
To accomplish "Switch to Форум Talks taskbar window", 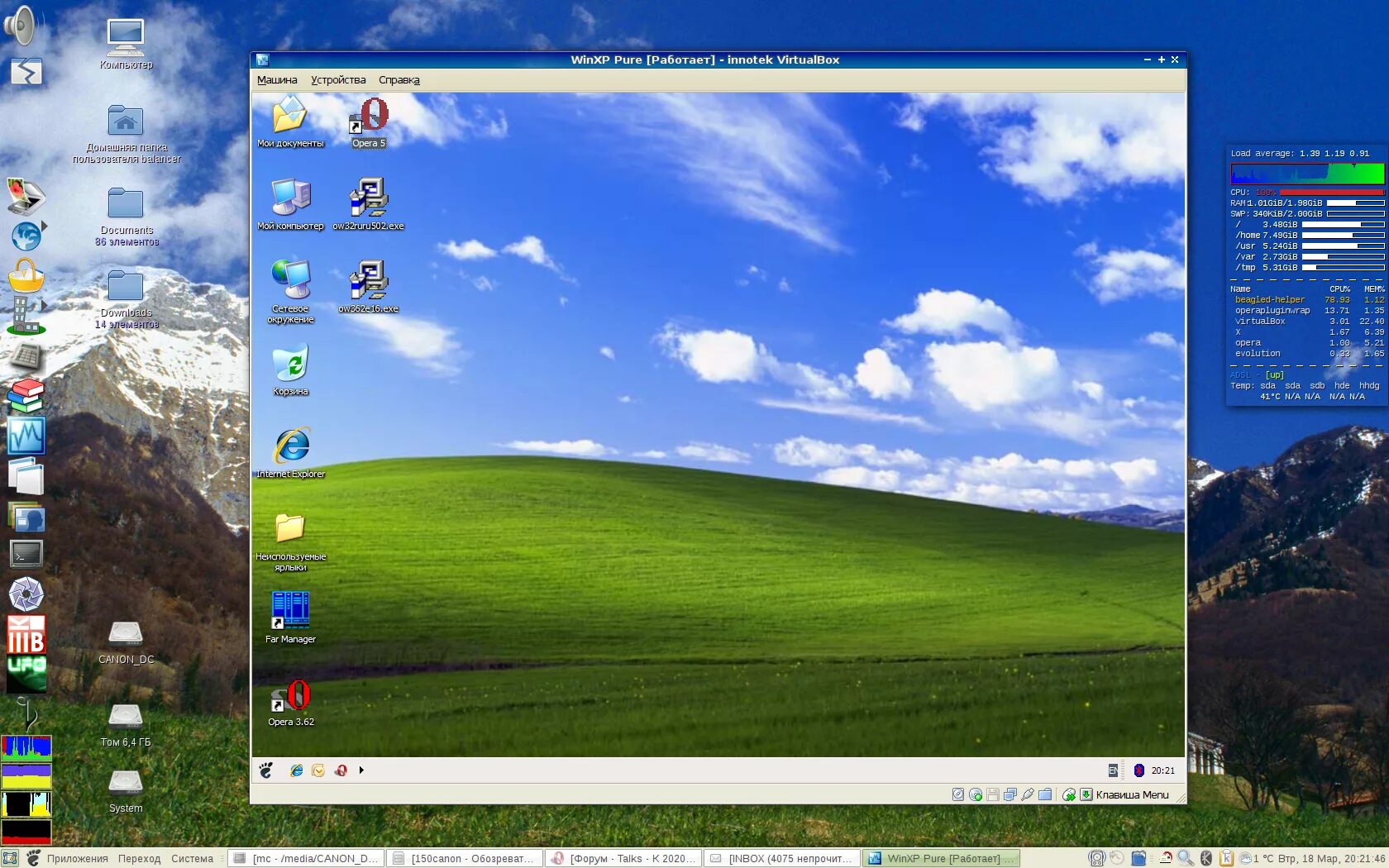I will [x=623, y=859].
